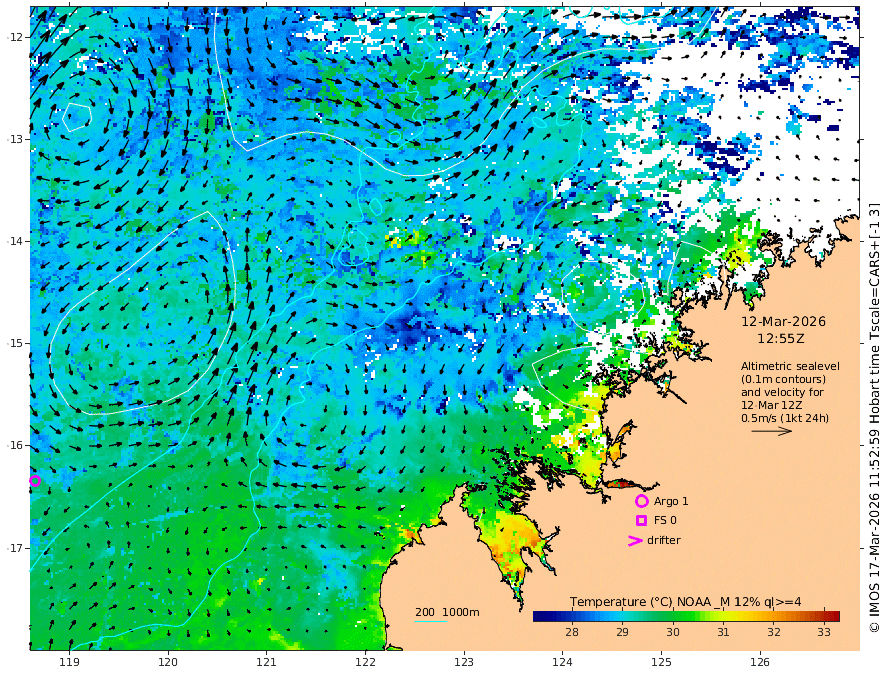Click colorbar tick value 33
880x680 pixels.
tap(824, 632)
